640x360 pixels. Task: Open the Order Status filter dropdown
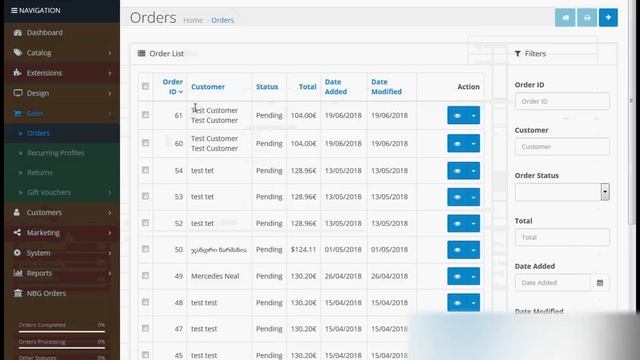tap(562, 192)
